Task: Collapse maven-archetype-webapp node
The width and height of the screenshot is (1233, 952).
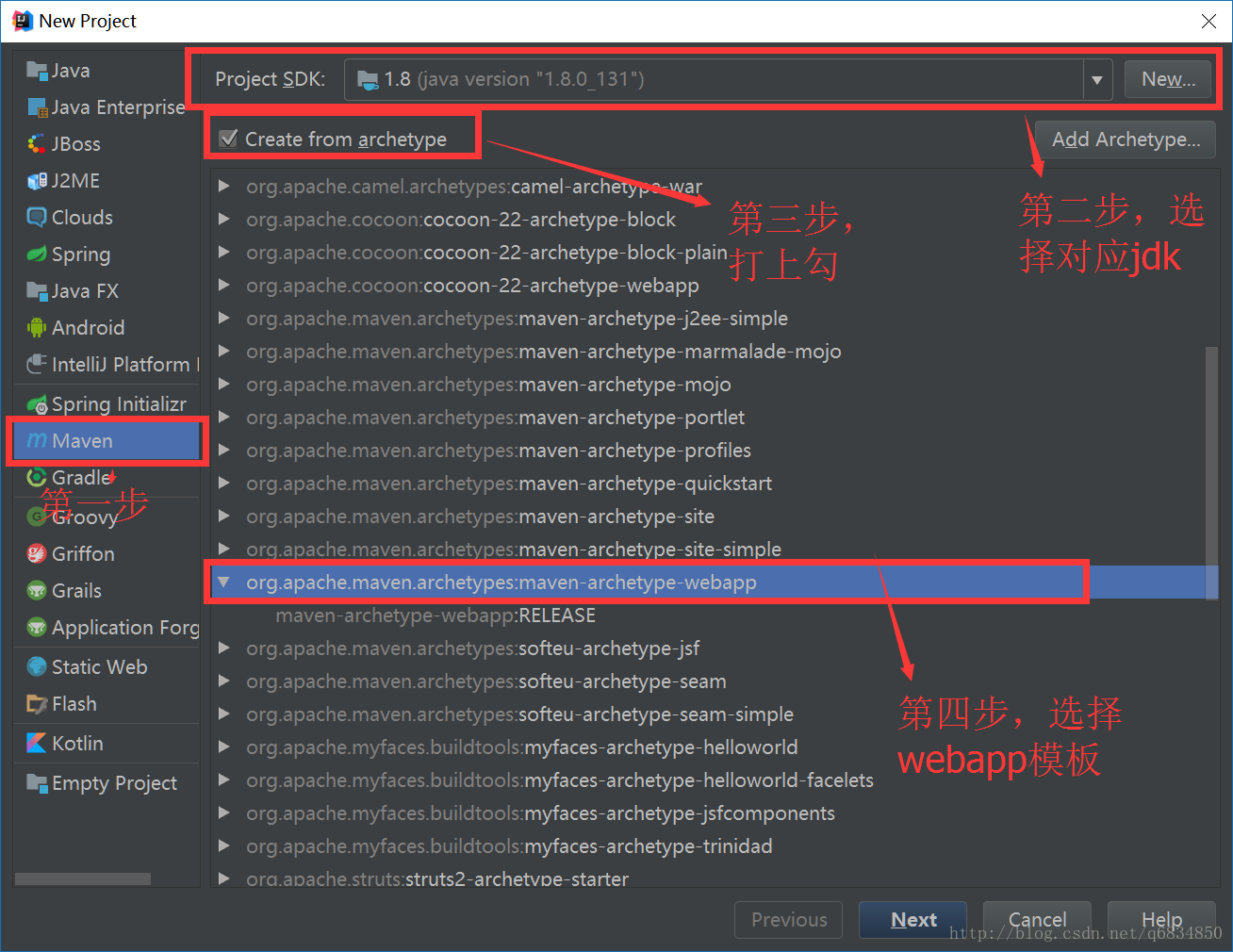Action: 224,583
